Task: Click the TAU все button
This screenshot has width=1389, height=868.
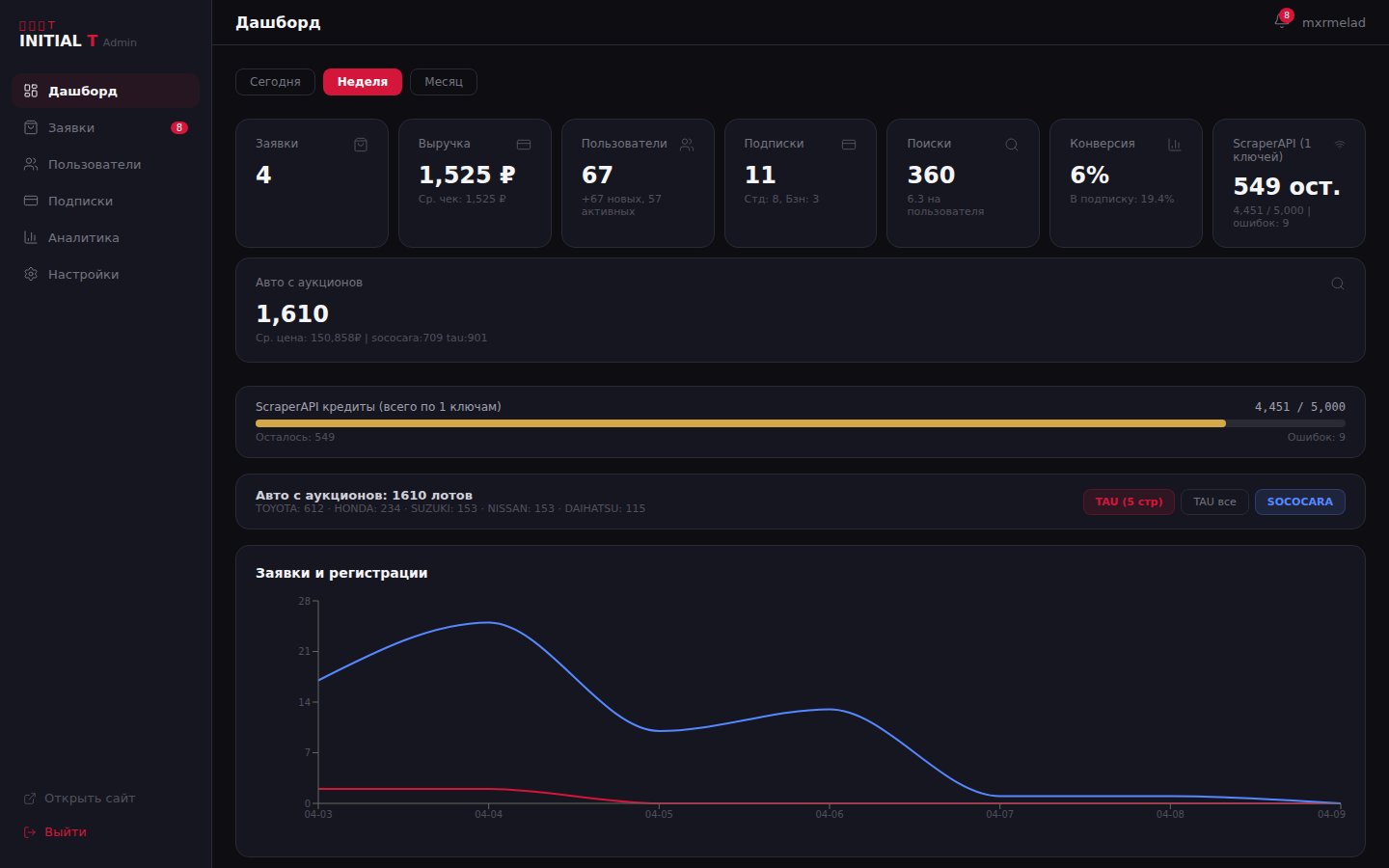Action: coord(1214,502)
